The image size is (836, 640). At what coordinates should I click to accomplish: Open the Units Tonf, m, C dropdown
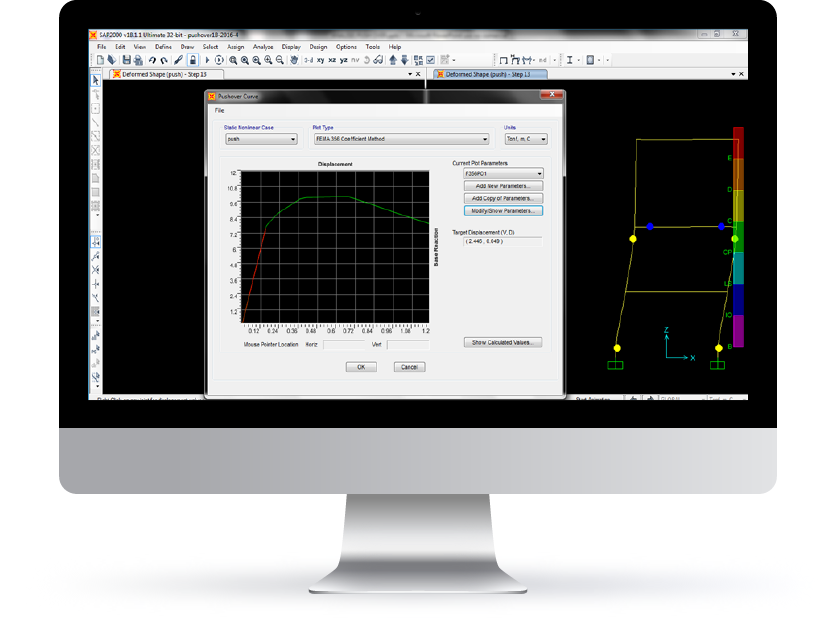pyautogui.click(x=526, y=139)
